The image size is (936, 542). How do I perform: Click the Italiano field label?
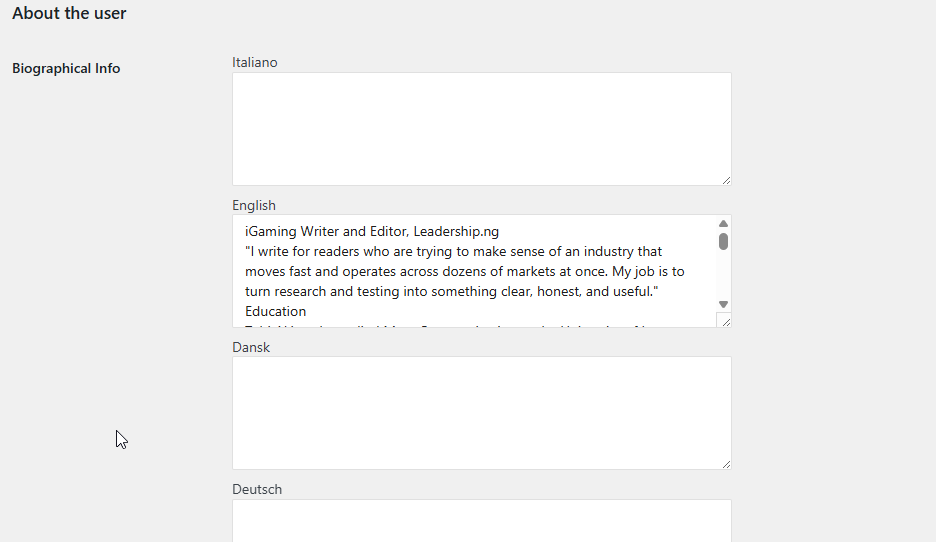[255, 63]
